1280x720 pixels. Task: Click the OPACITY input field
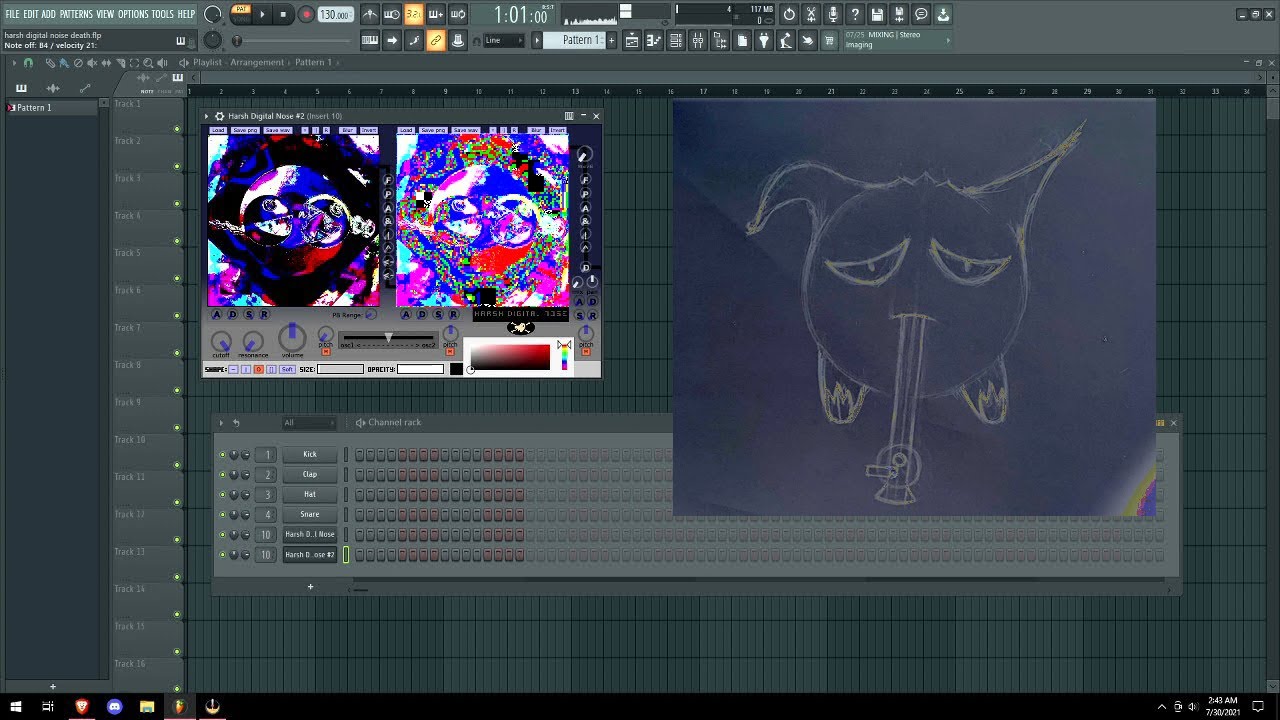(x=421, y=369)
